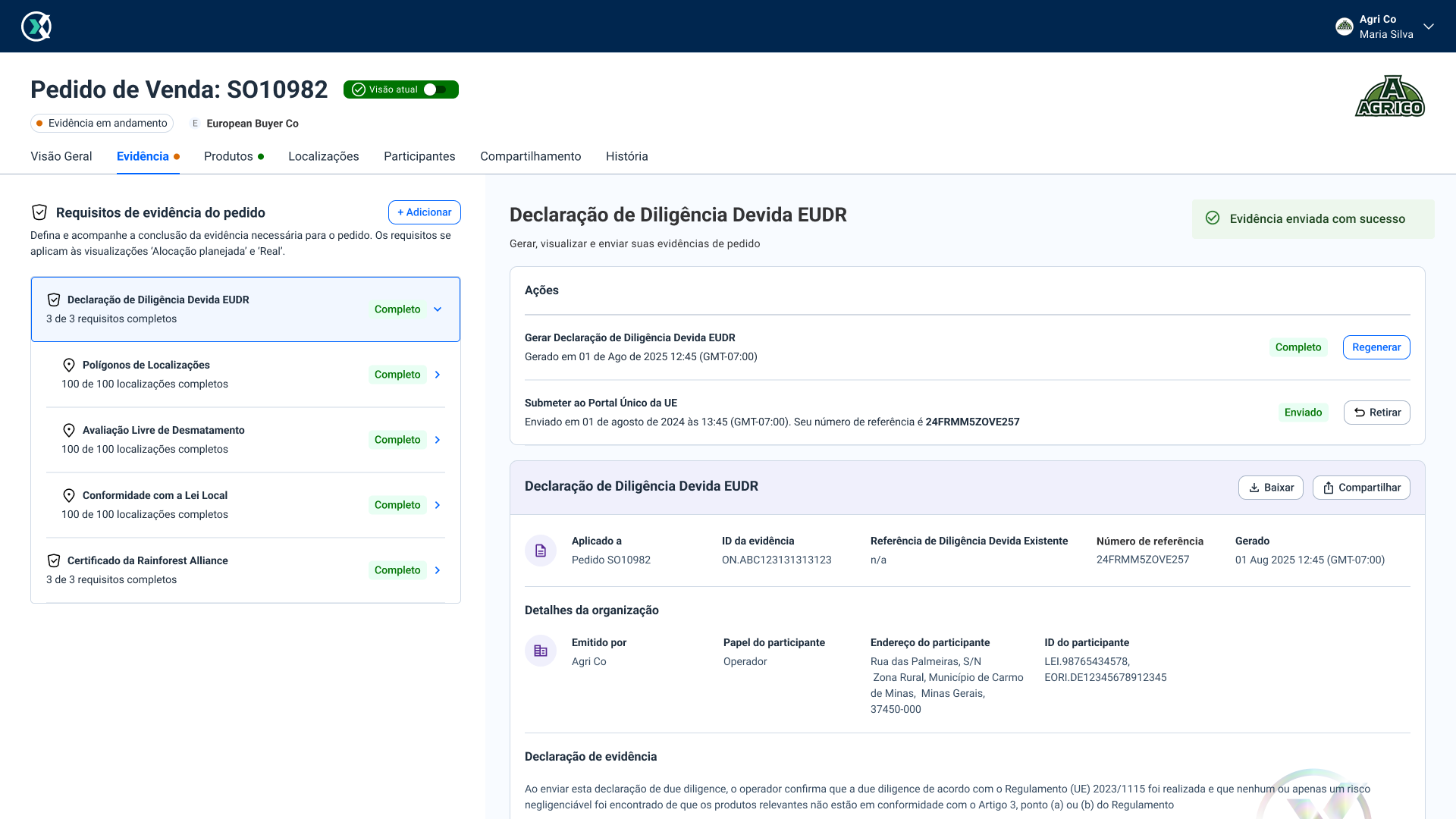Click the E badge beside European Buyer Co

pos(195,124)
